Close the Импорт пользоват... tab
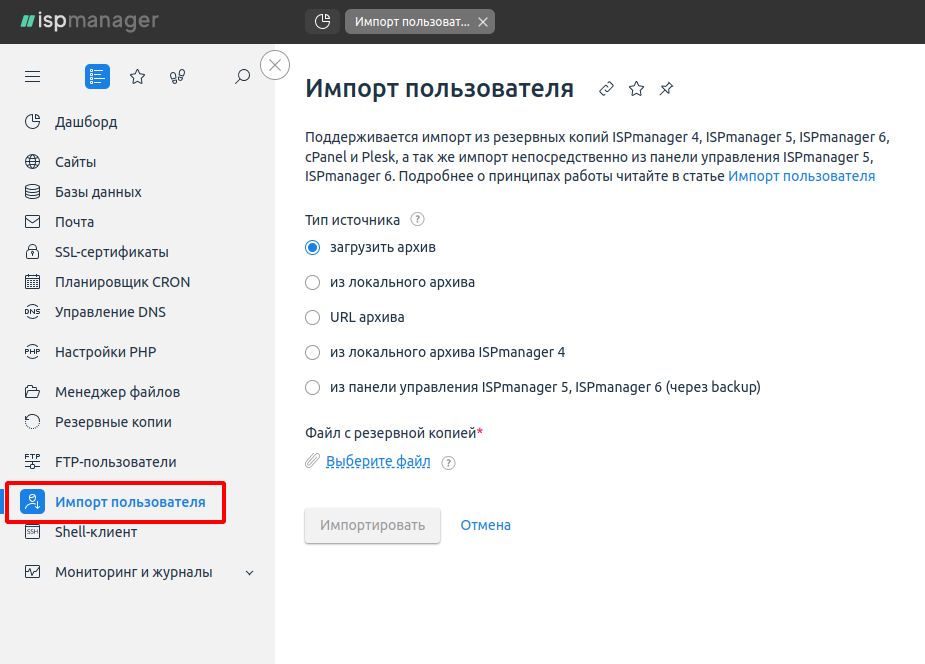 (x=483, y=22)
